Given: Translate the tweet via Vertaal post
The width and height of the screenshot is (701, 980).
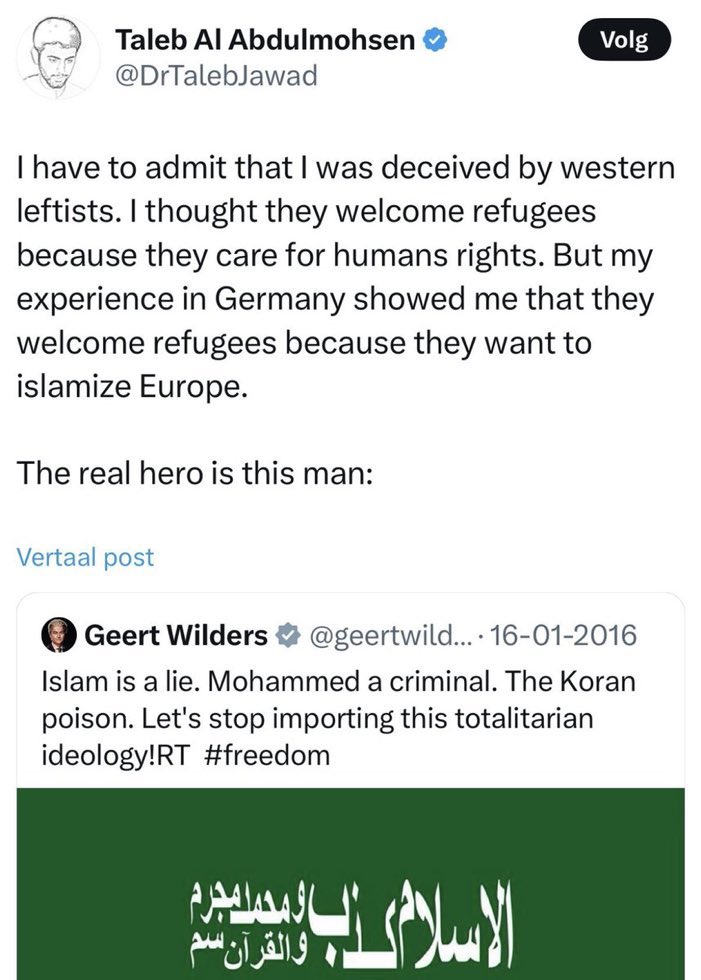Looking at the screenshot, I should point(85,557).
